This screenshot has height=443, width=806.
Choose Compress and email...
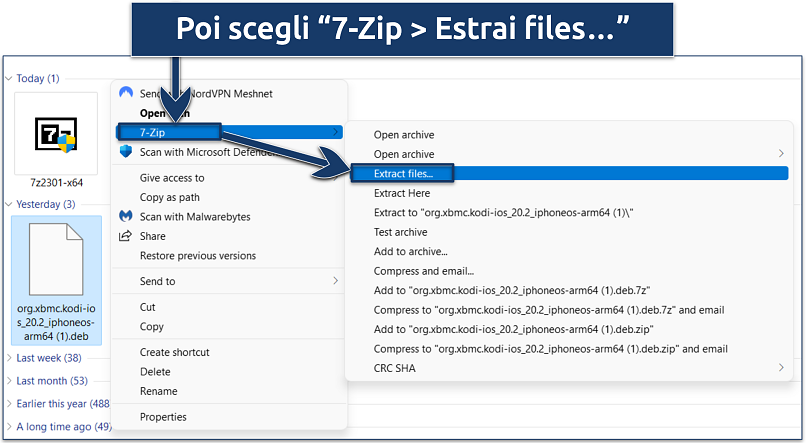[424, 271]
